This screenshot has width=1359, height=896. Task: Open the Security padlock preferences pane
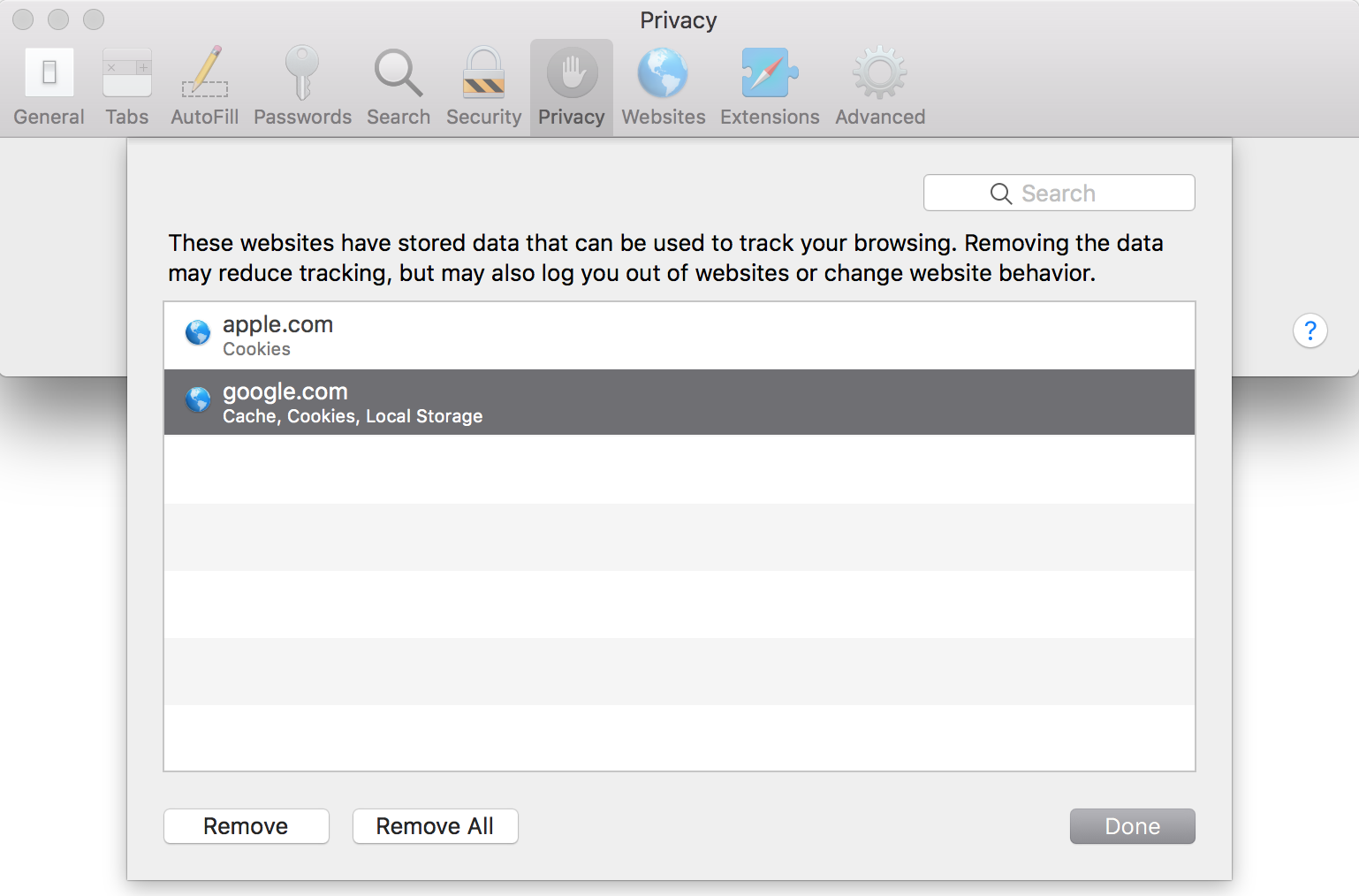(484, 87)
